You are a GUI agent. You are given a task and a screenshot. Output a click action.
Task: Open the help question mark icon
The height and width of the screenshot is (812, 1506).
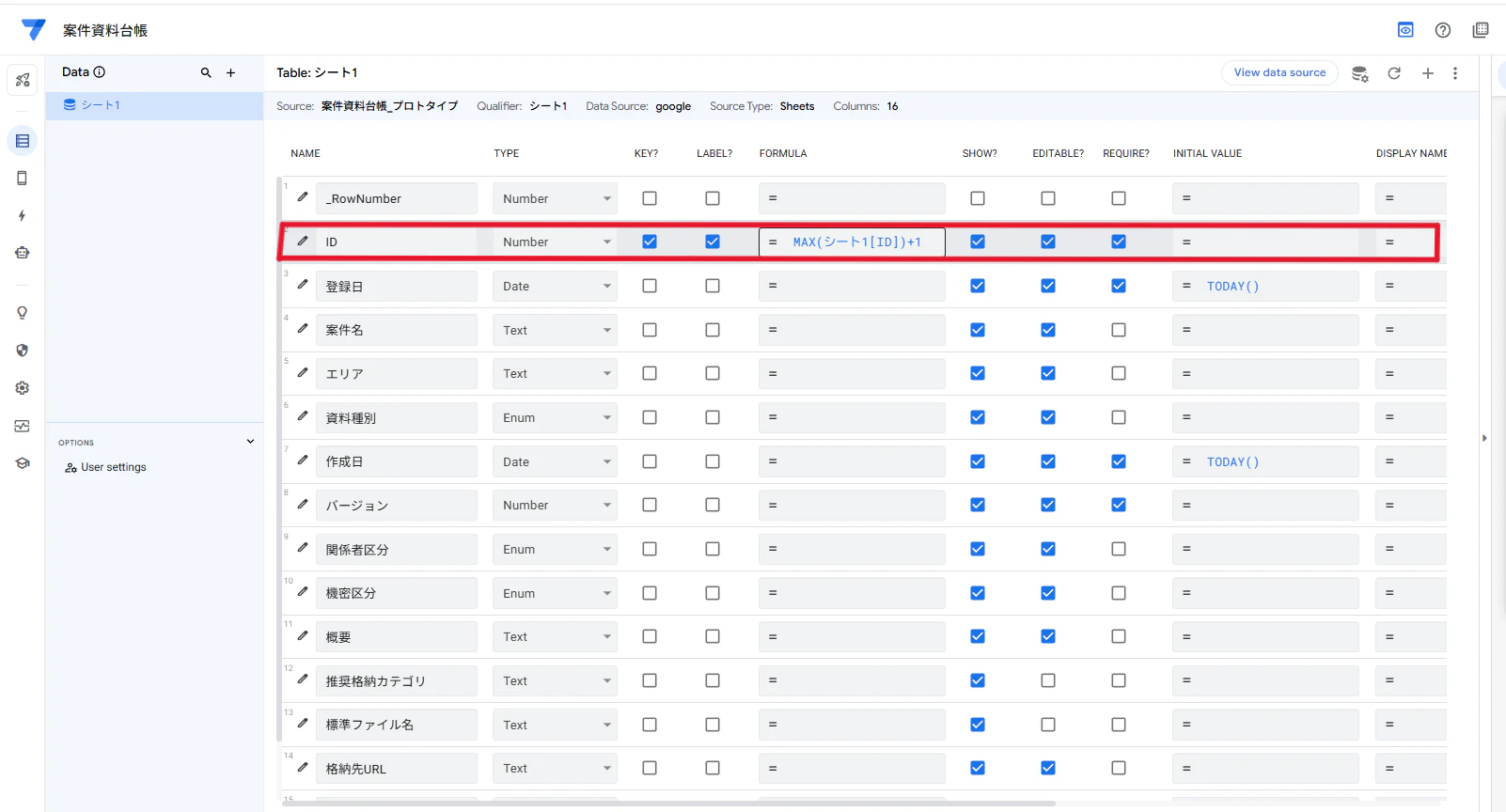(1443, 30)
